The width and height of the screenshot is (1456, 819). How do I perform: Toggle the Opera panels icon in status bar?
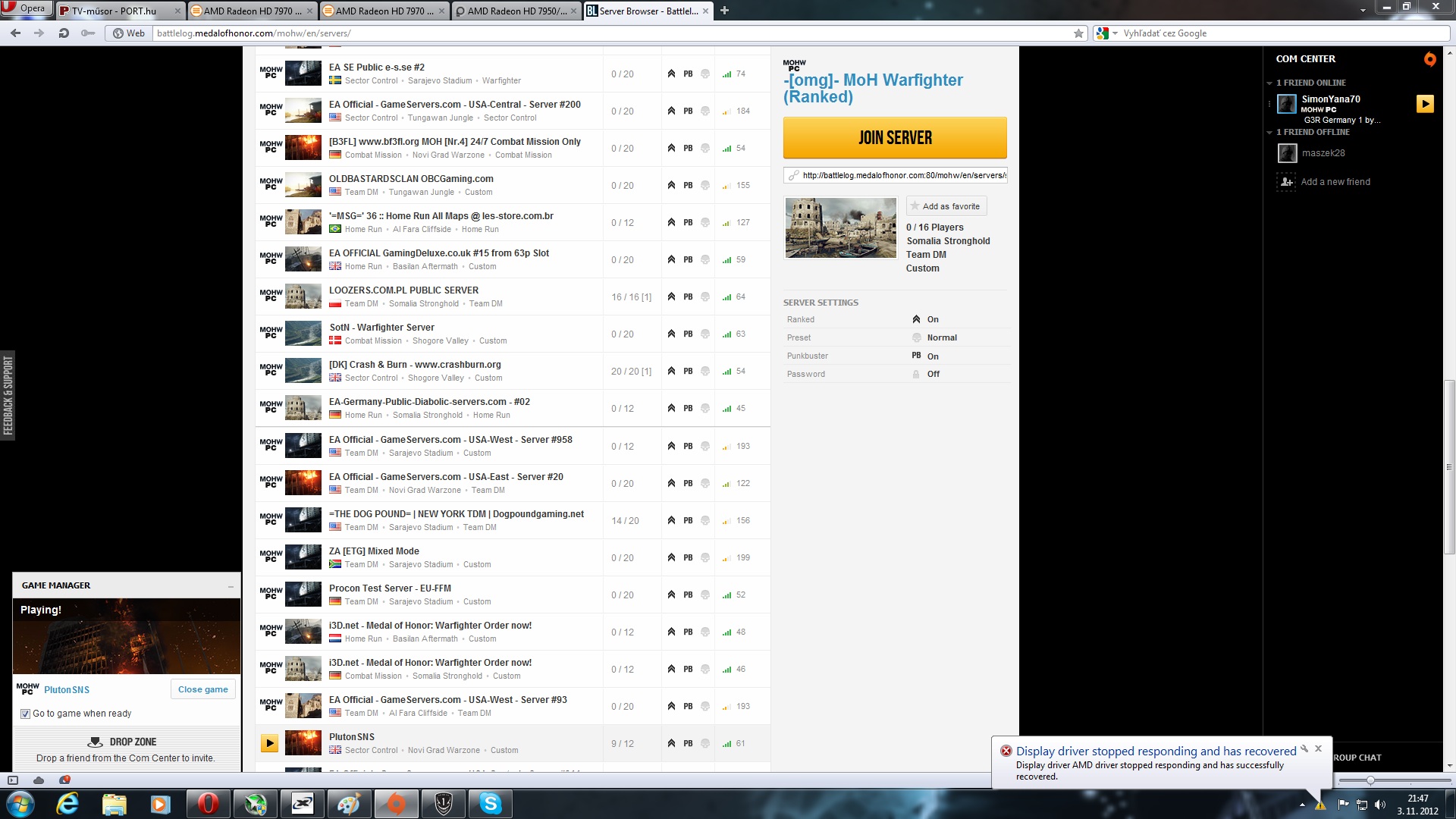click(13, 780)
